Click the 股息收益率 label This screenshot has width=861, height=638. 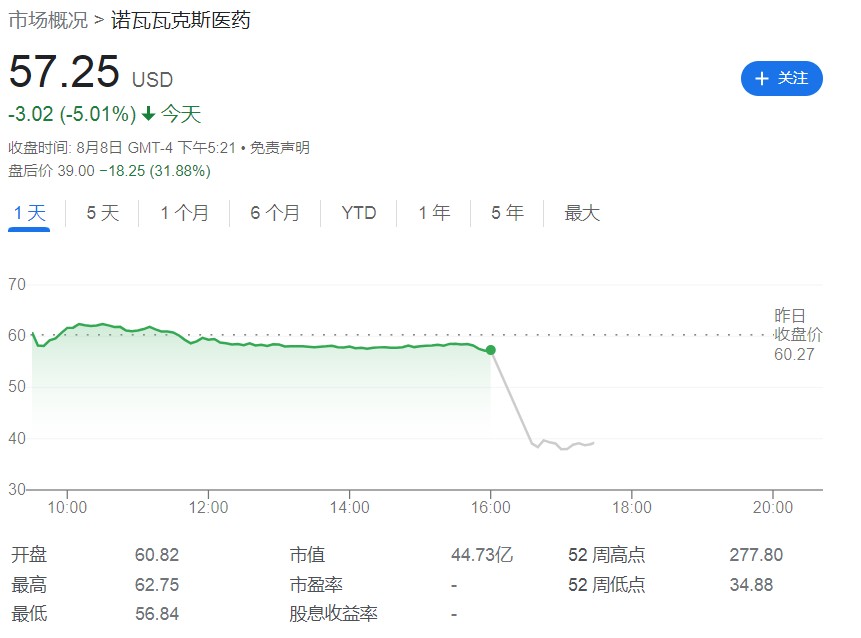click(333, 614)
